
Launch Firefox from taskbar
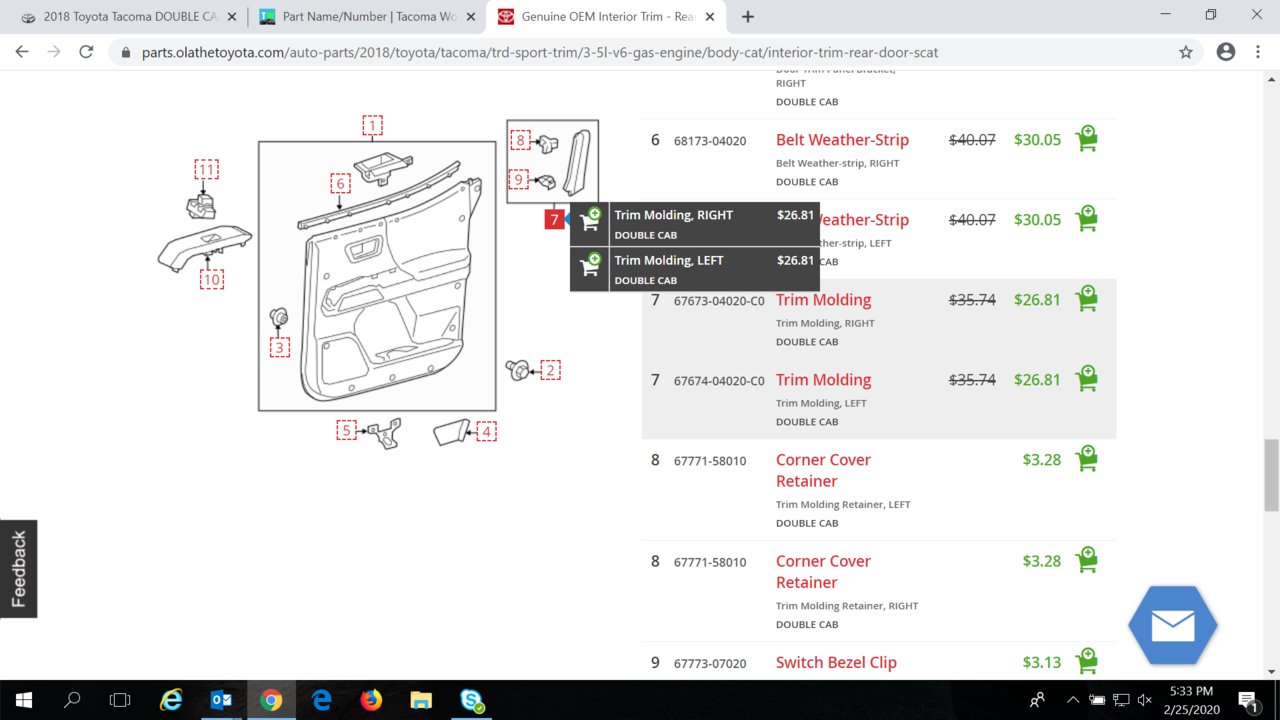pos(371,700)
